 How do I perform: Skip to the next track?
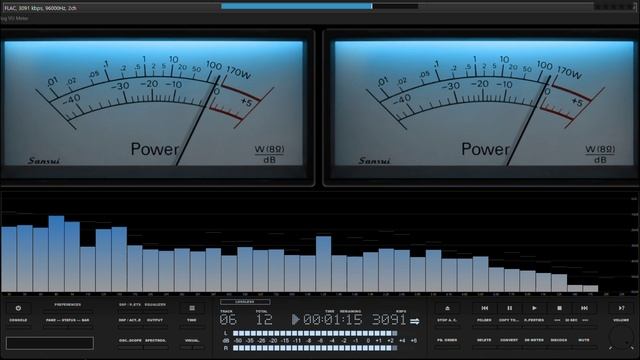tap(584, 308)
